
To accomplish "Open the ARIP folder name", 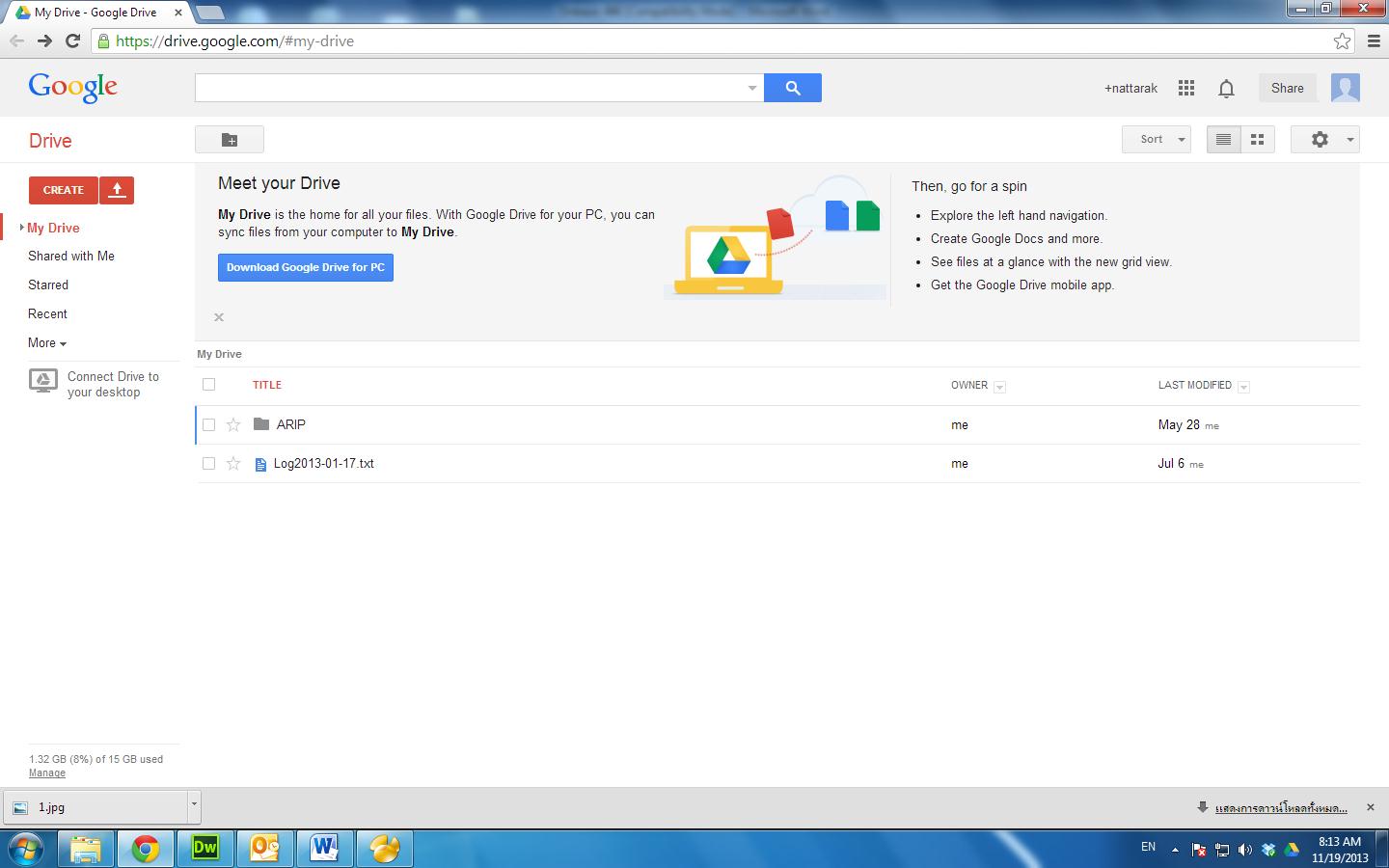I will (x=291, y=424).
